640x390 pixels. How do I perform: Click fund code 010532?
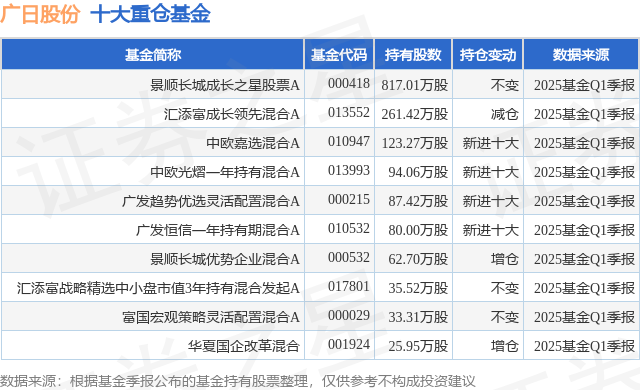pos(349,228)
